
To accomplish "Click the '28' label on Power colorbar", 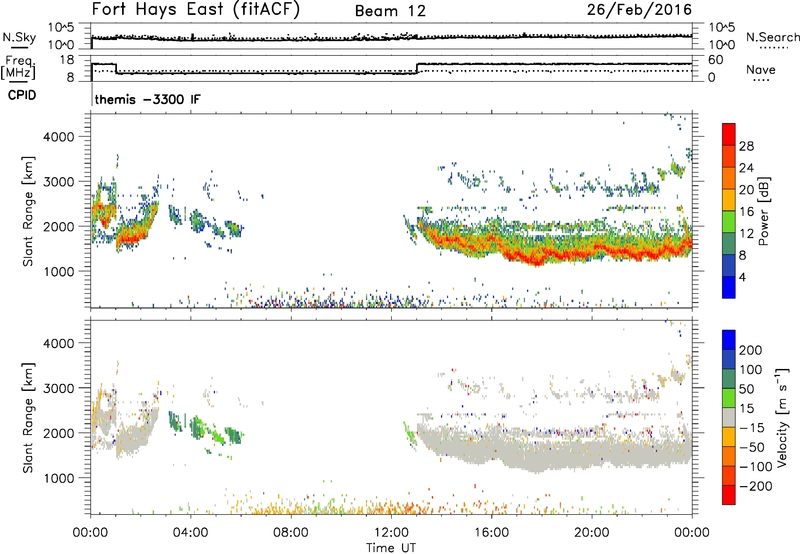I will tap(746, 146).
